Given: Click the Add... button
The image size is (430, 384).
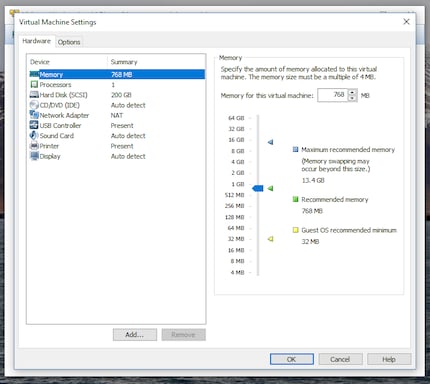Looking at the screenshot, I should tap(135, 335).
